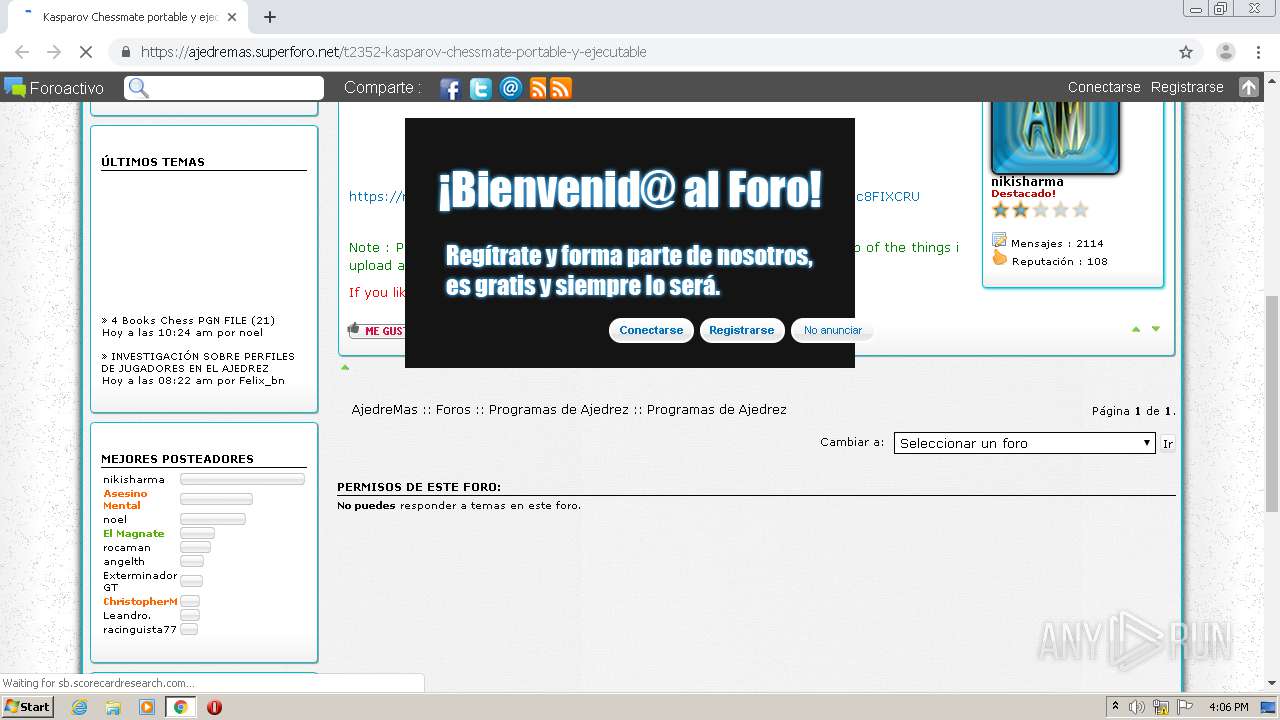This screenshot has height=720, width=1280.
Task: Open the first orange RSS feed icon
Action: [538, 89]
